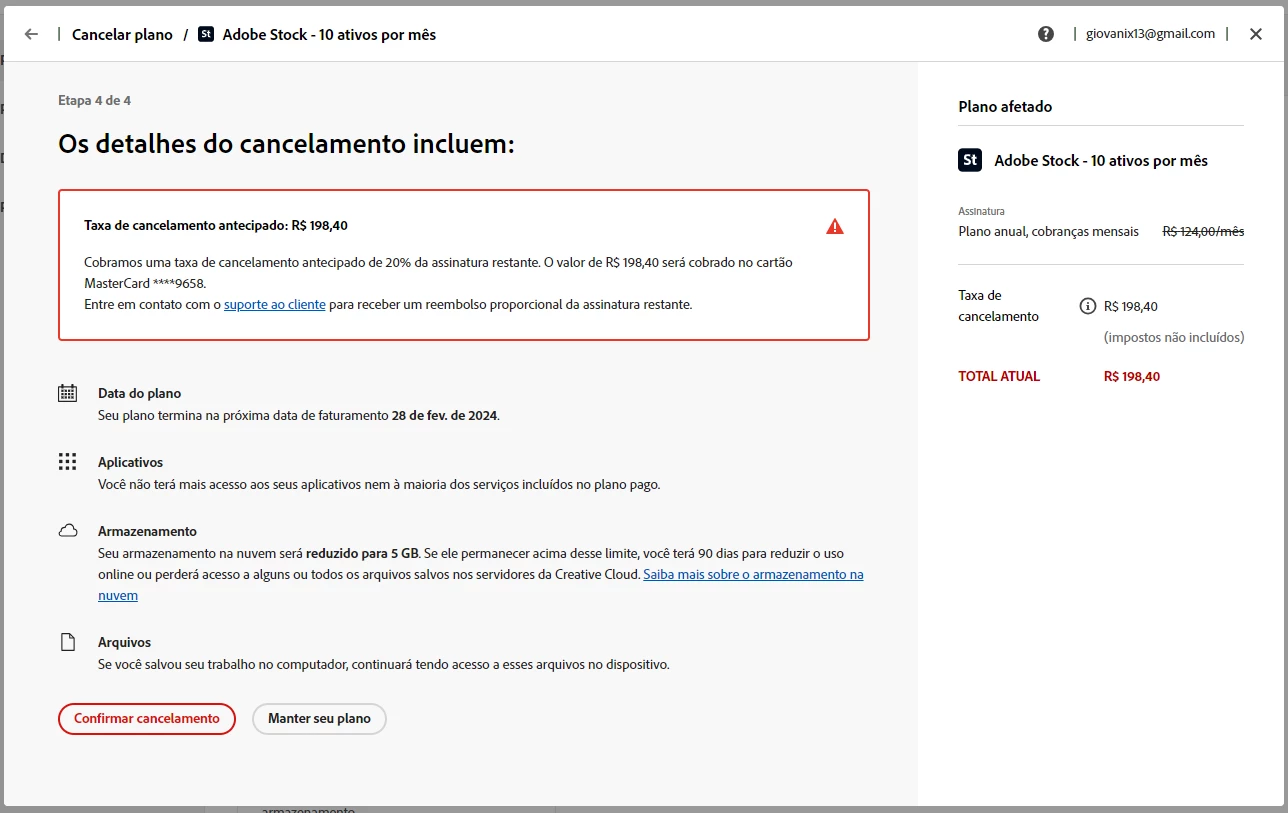The image size is (1288, 813).
Task: Open account menu giovanix13@gmail.com
Action: coord(1150,34)
